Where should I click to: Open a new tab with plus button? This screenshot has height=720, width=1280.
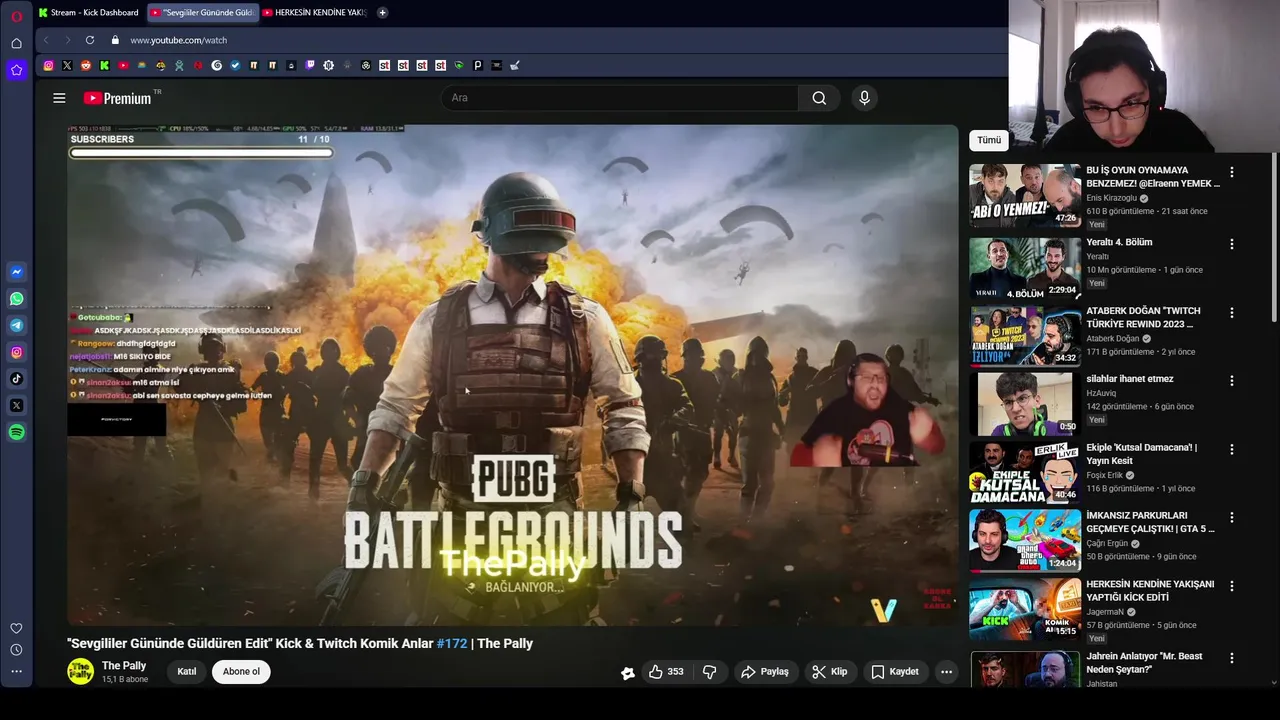pos(382,12)
